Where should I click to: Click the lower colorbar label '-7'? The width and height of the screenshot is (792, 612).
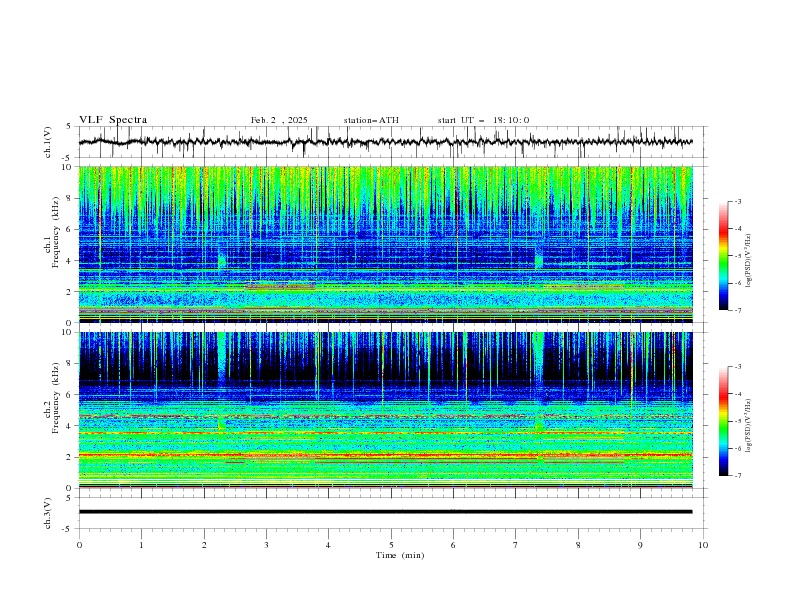click(x=737, y=476)
